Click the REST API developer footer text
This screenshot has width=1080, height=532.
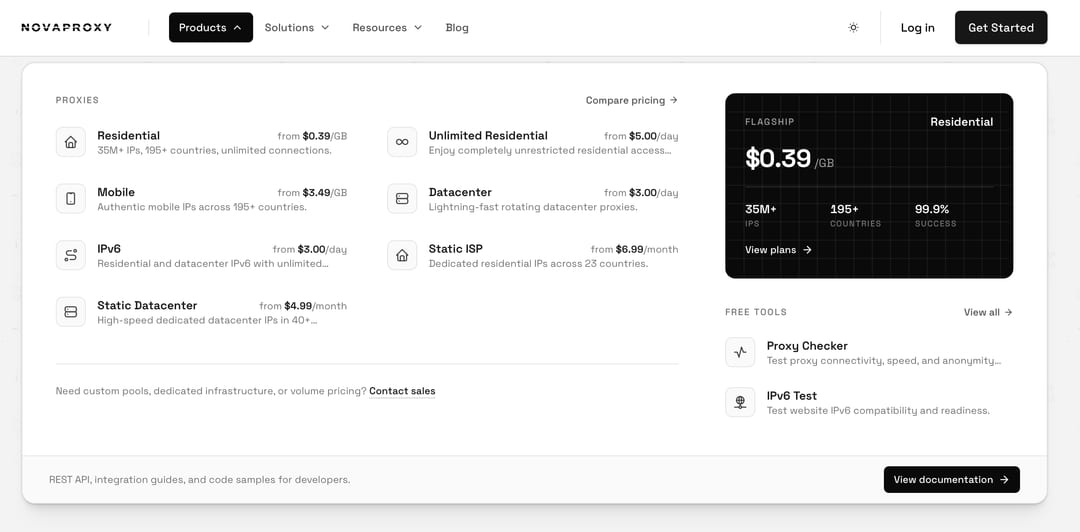(x=200, y=480)
